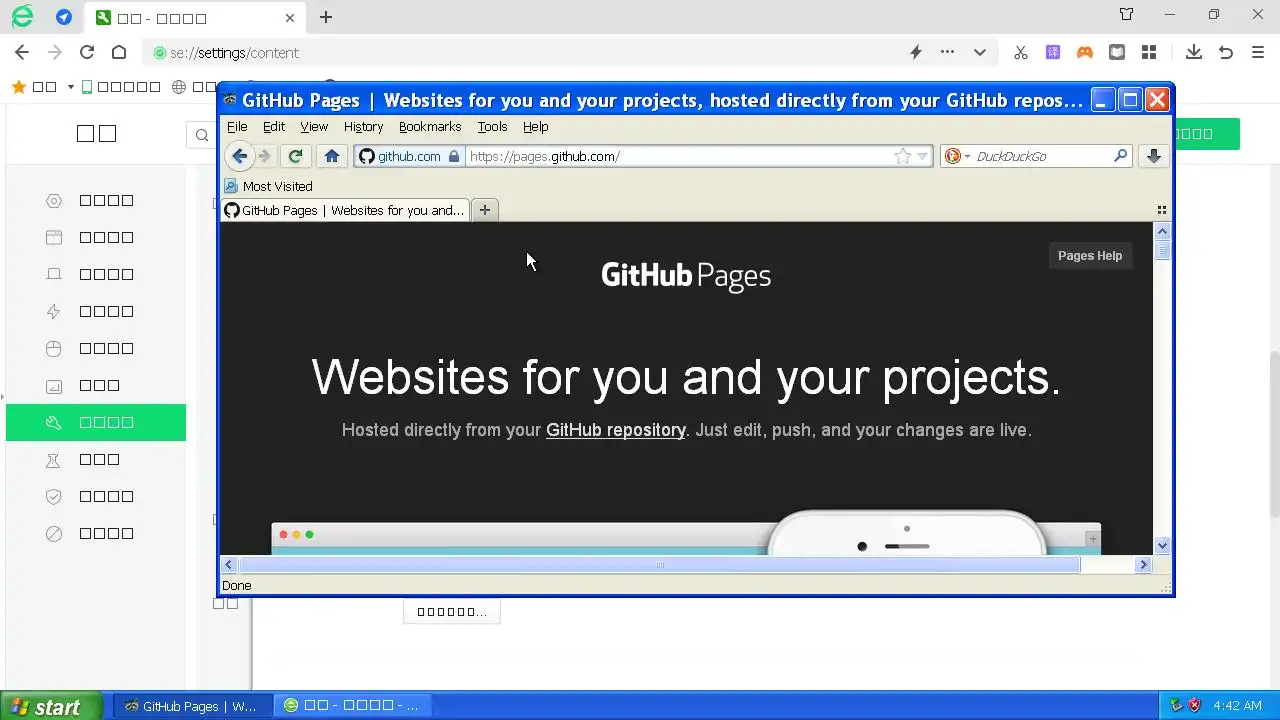The height and width of the screenshot is (720, 1280).
Task: Open the tab groups grid icon
Action: point(1162,210)
